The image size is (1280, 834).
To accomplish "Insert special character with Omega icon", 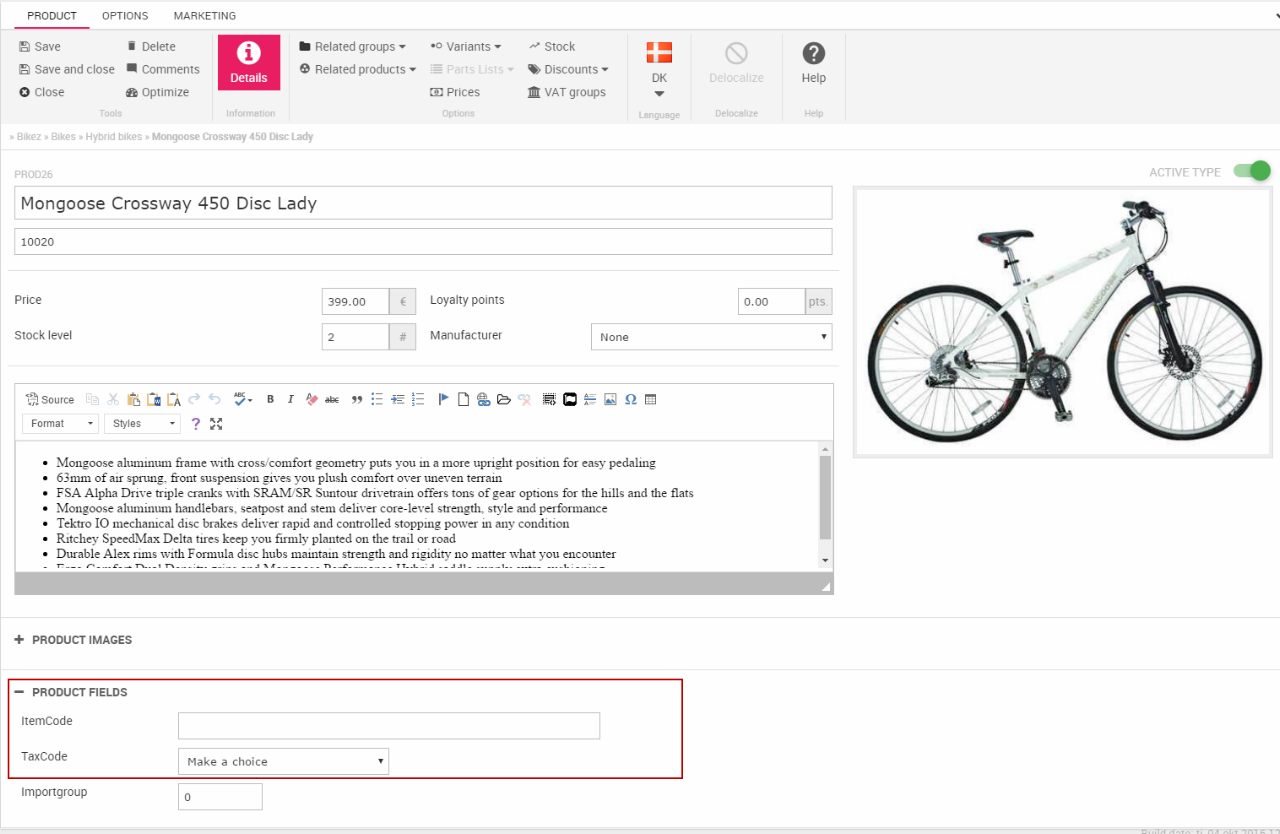I will click(630, 399).
